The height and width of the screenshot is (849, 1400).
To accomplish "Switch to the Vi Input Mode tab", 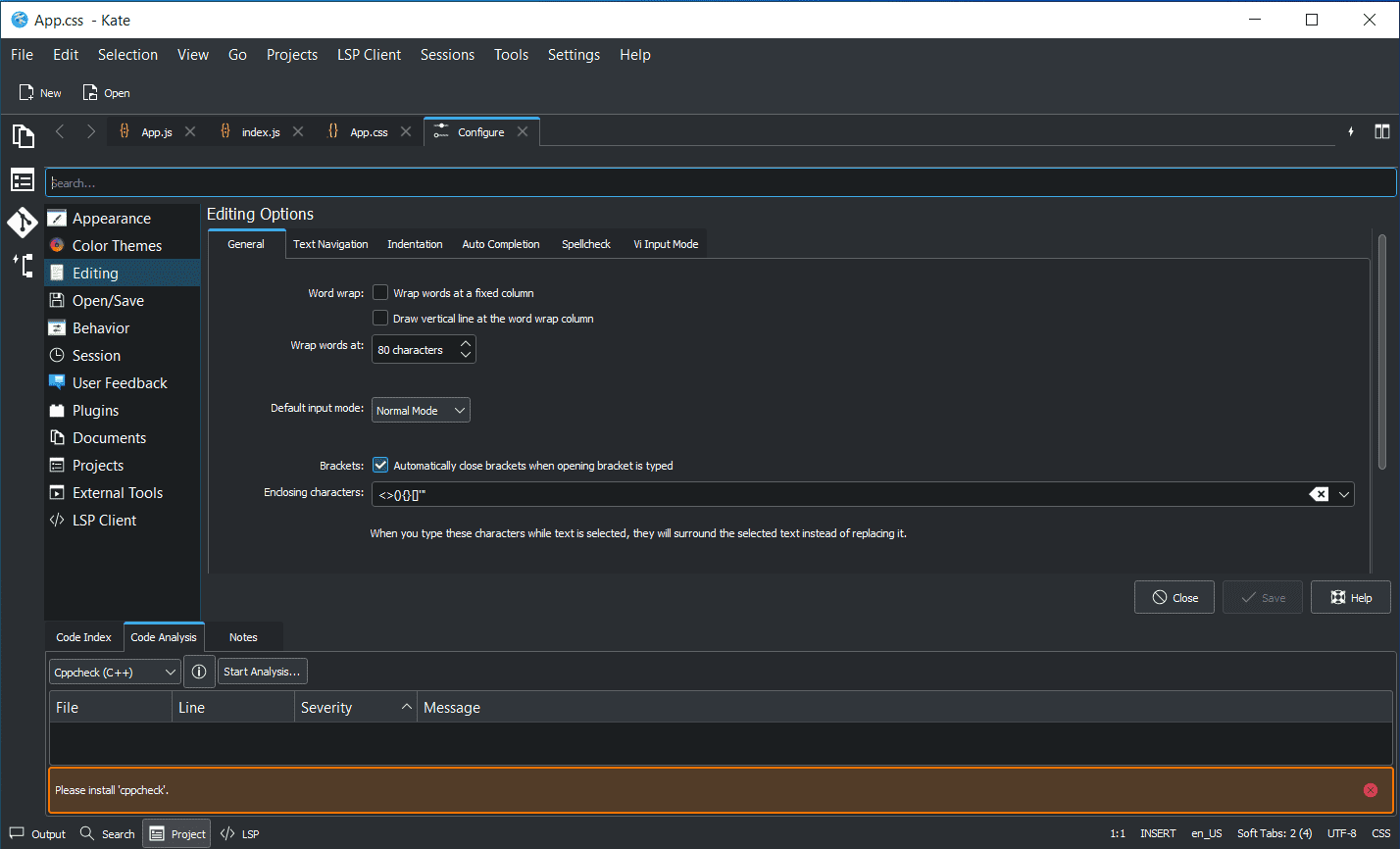I will point(666,244).
